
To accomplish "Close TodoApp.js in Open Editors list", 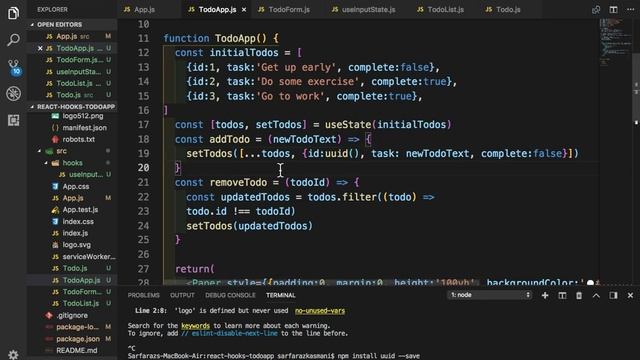I will tap(40, 48).
